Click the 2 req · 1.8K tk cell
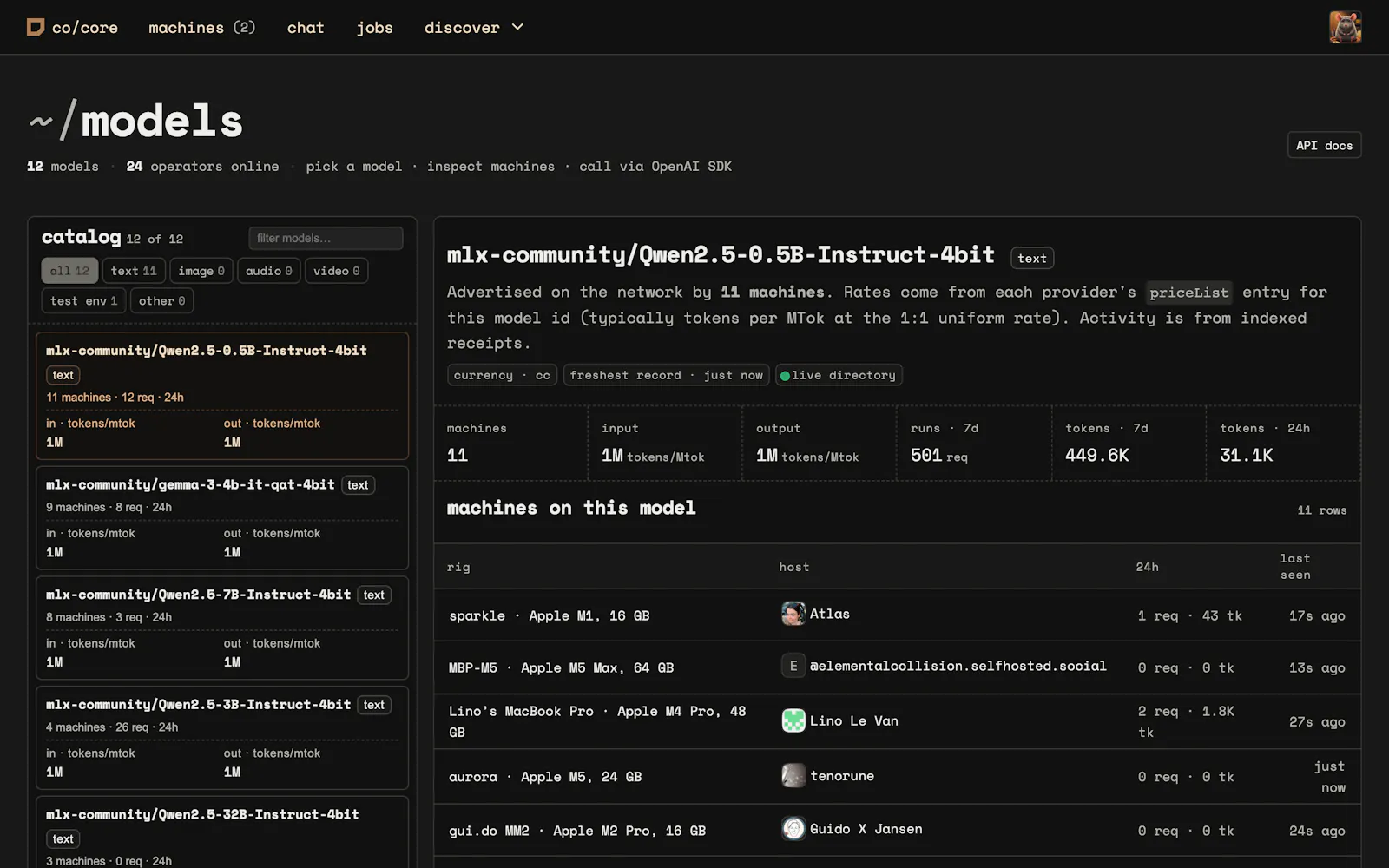Image resolution: width=1389 pixels, height=868 pixels. (x=1186, y=721)
